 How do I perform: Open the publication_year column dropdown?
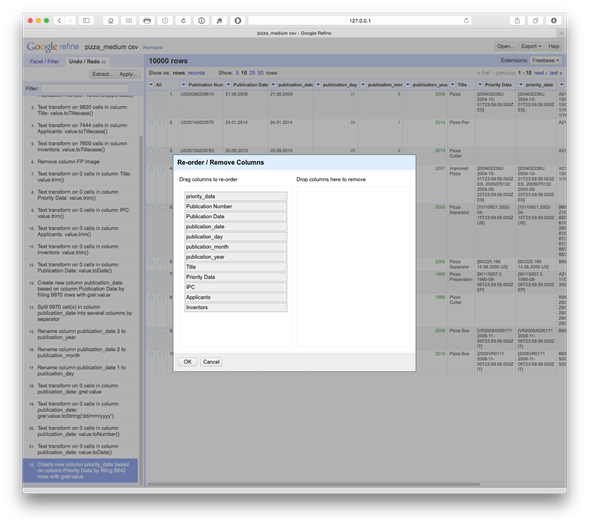(x=408, y=85)
